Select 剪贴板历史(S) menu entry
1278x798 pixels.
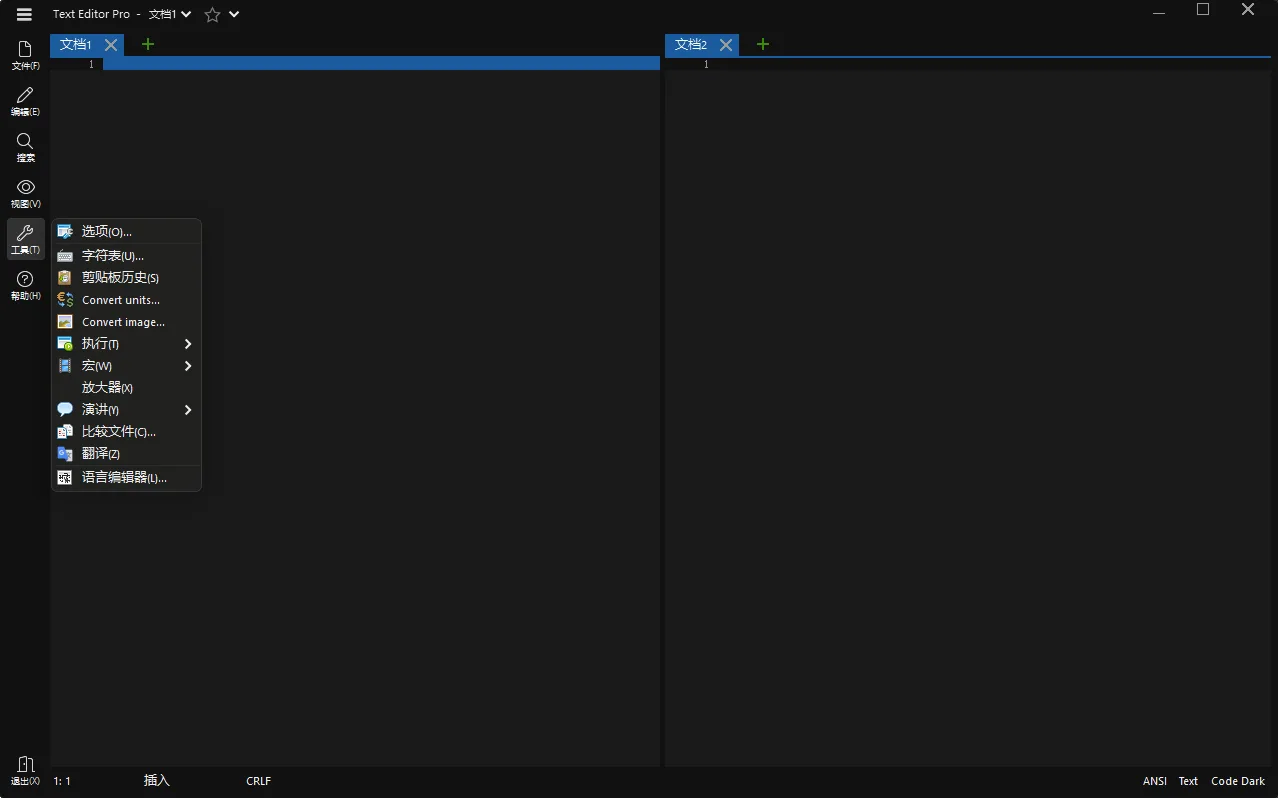tap(127, 278)
